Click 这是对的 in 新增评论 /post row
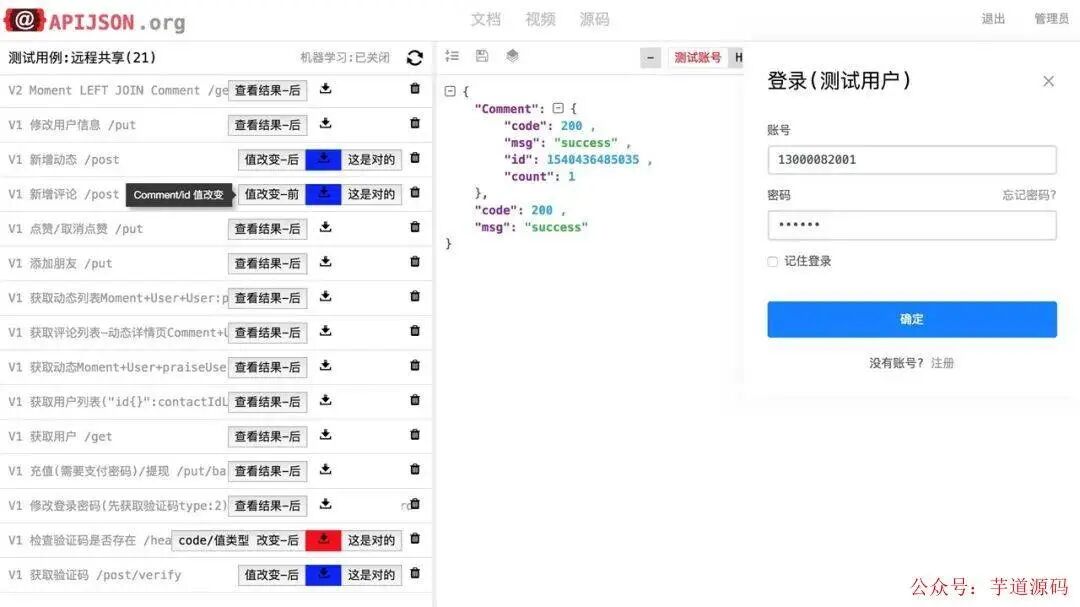The width and height of the screenshot is (1080, 607). click(371, 194)
